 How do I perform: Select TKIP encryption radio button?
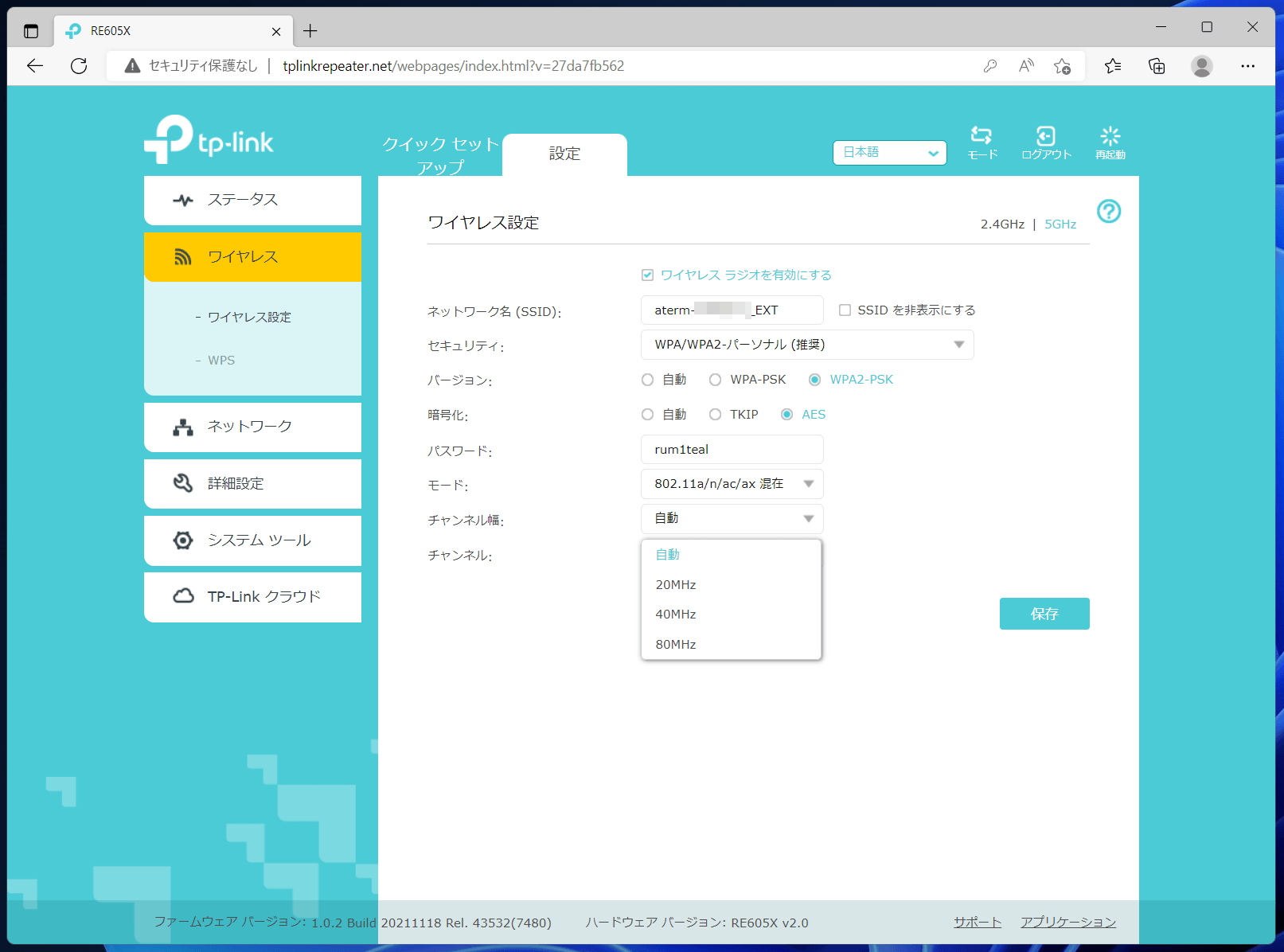pyautogui.click(x=715, y=415)
